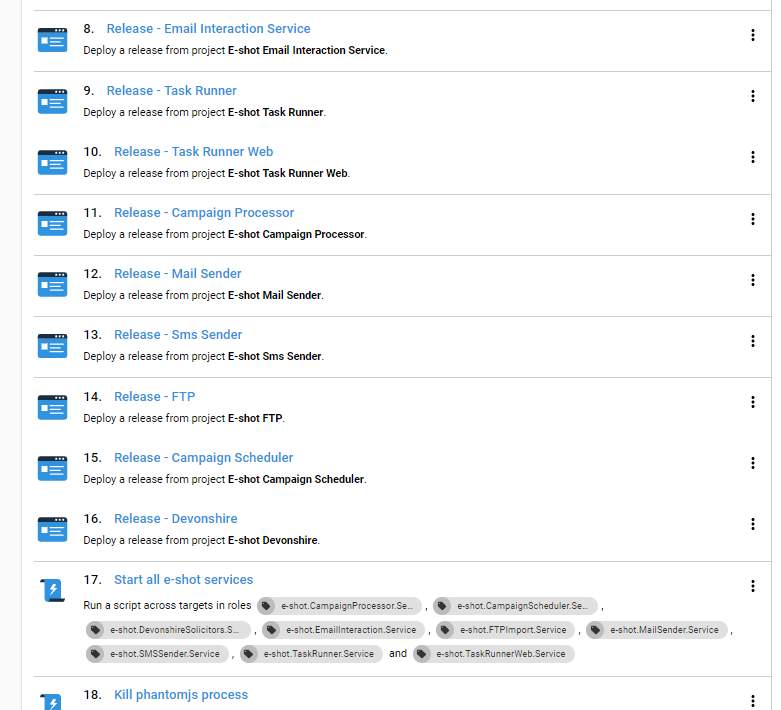Click the e-shot.MailSender.Service role tag

click(657, 630)
